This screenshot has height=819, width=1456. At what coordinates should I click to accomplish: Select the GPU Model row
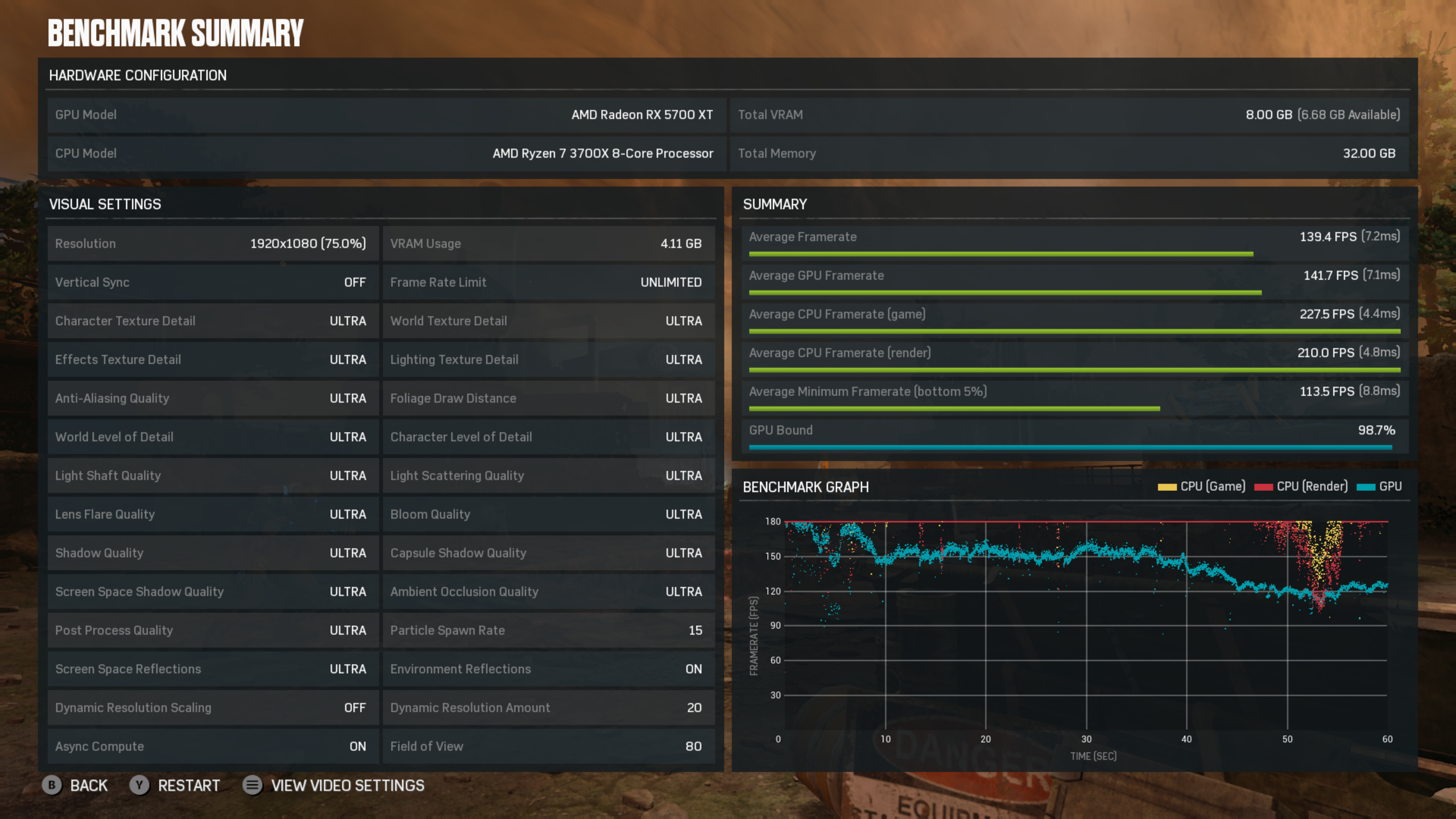click(x=387, y=115)
